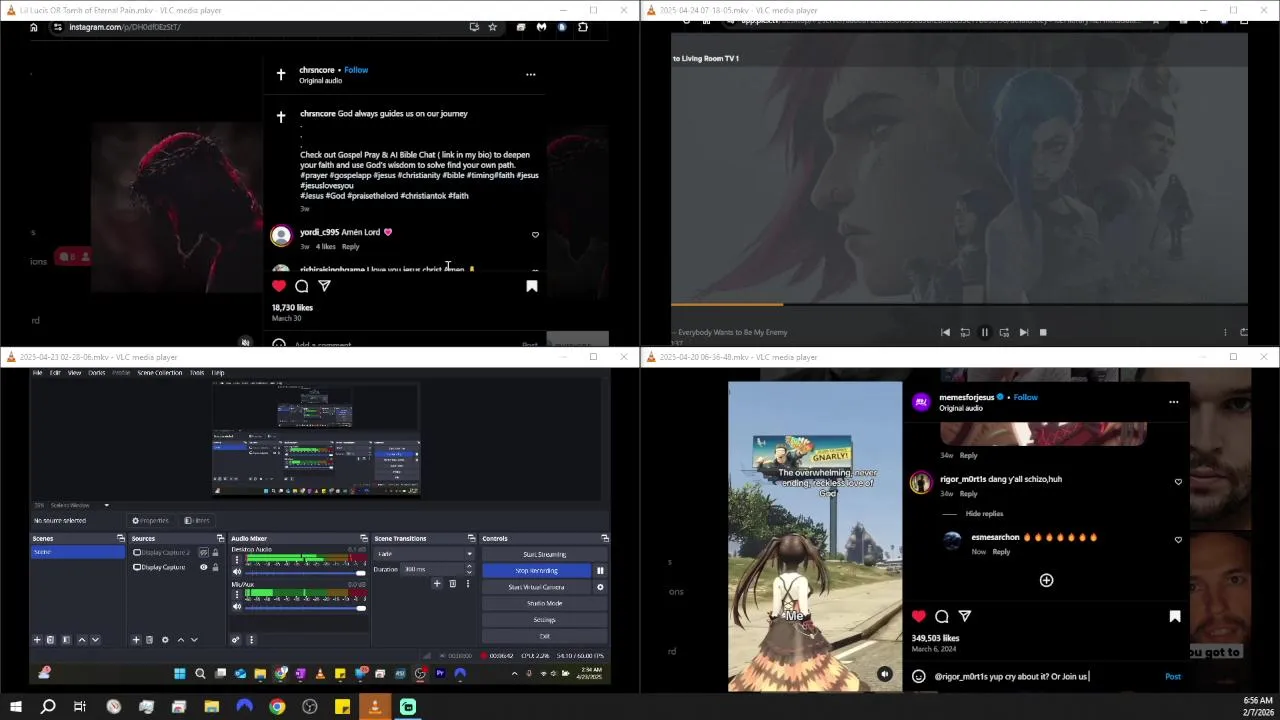Pop out the Scene Transitions dock
The height and width of the screenshot is (720, 1280).
click(x=471, y=538)
